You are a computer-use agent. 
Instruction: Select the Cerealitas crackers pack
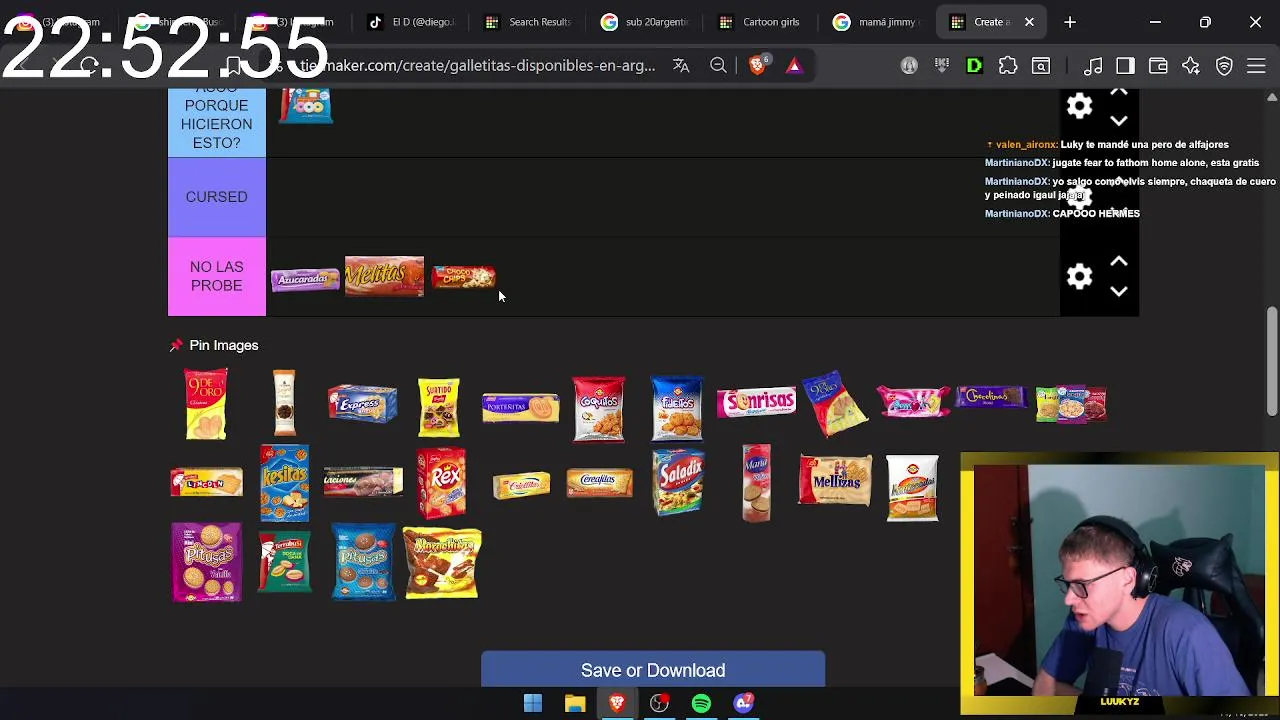(x=600, y=484)
